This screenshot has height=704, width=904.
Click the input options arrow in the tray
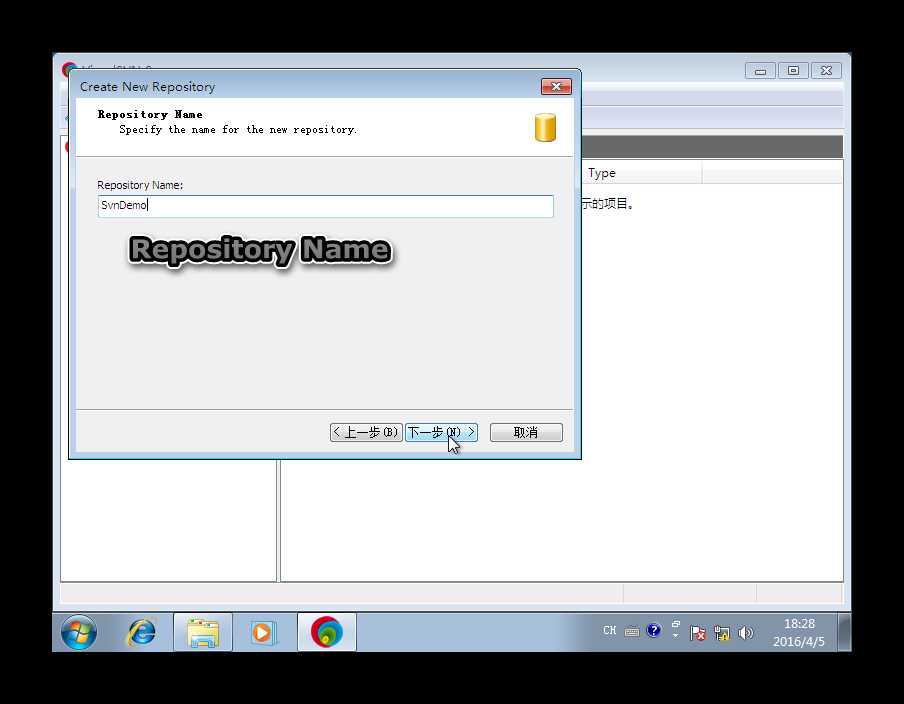(x=676, y=635)
